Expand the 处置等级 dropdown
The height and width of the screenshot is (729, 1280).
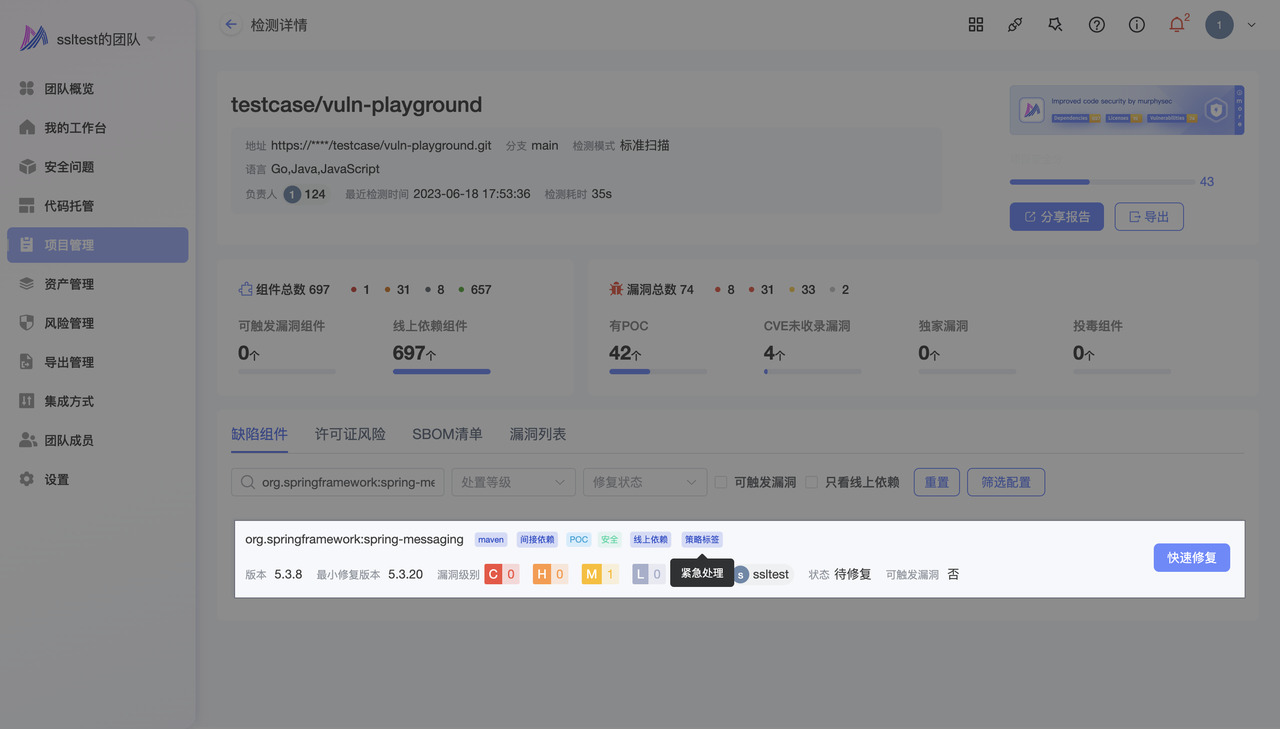pyautogui.click(x=513, y=482)
